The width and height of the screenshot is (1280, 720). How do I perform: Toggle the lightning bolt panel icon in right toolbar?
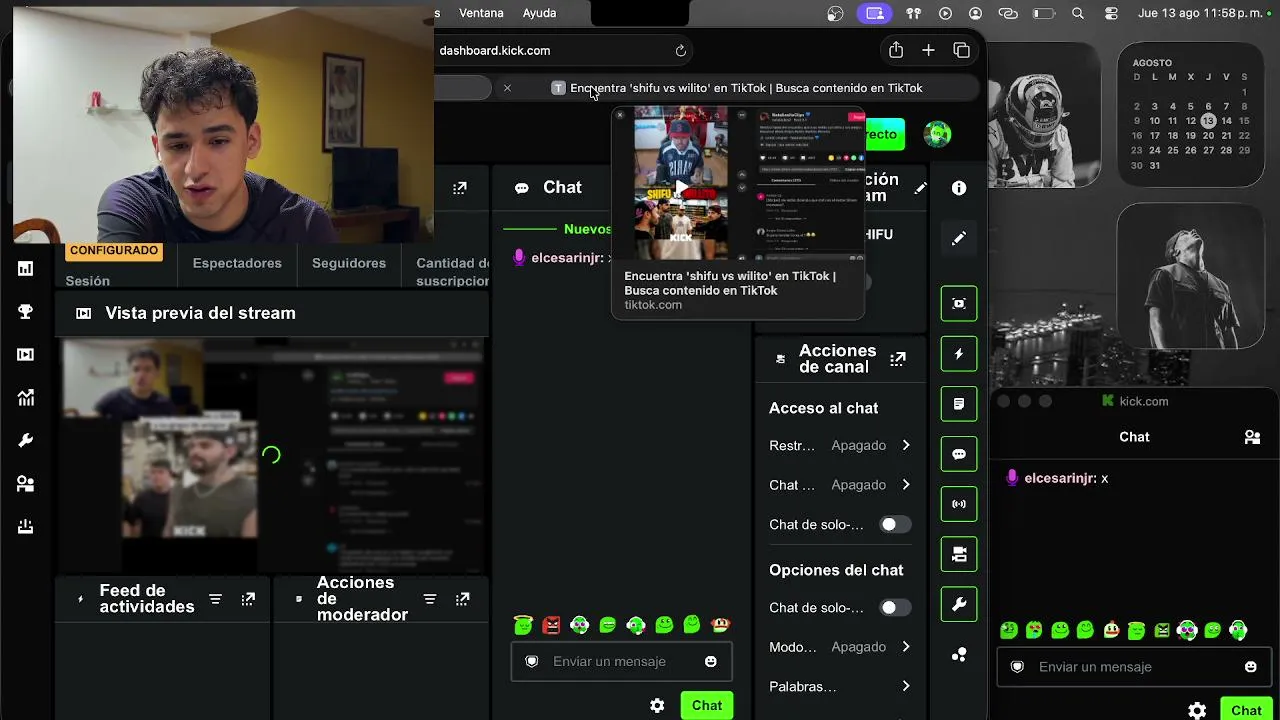[x=959, y=354]
